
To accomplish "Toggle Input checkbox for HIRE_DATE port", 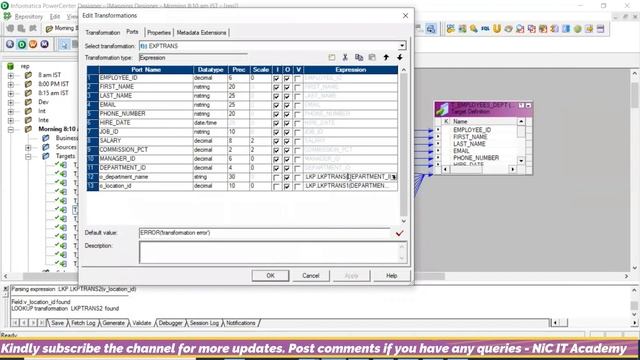I will 276,123.
